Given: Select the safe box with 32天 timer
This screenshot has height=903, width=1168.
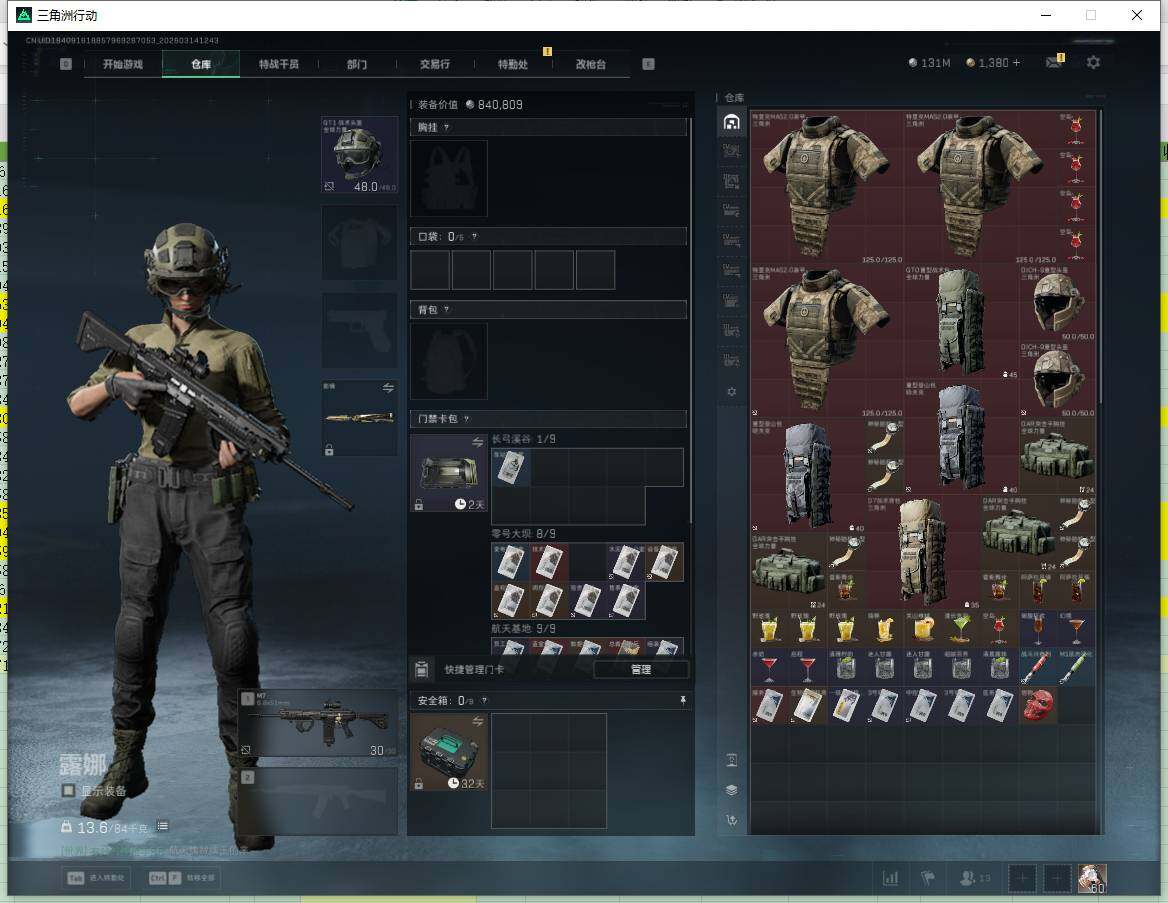Looking at the screenshot, I should (x=449, y=752).
